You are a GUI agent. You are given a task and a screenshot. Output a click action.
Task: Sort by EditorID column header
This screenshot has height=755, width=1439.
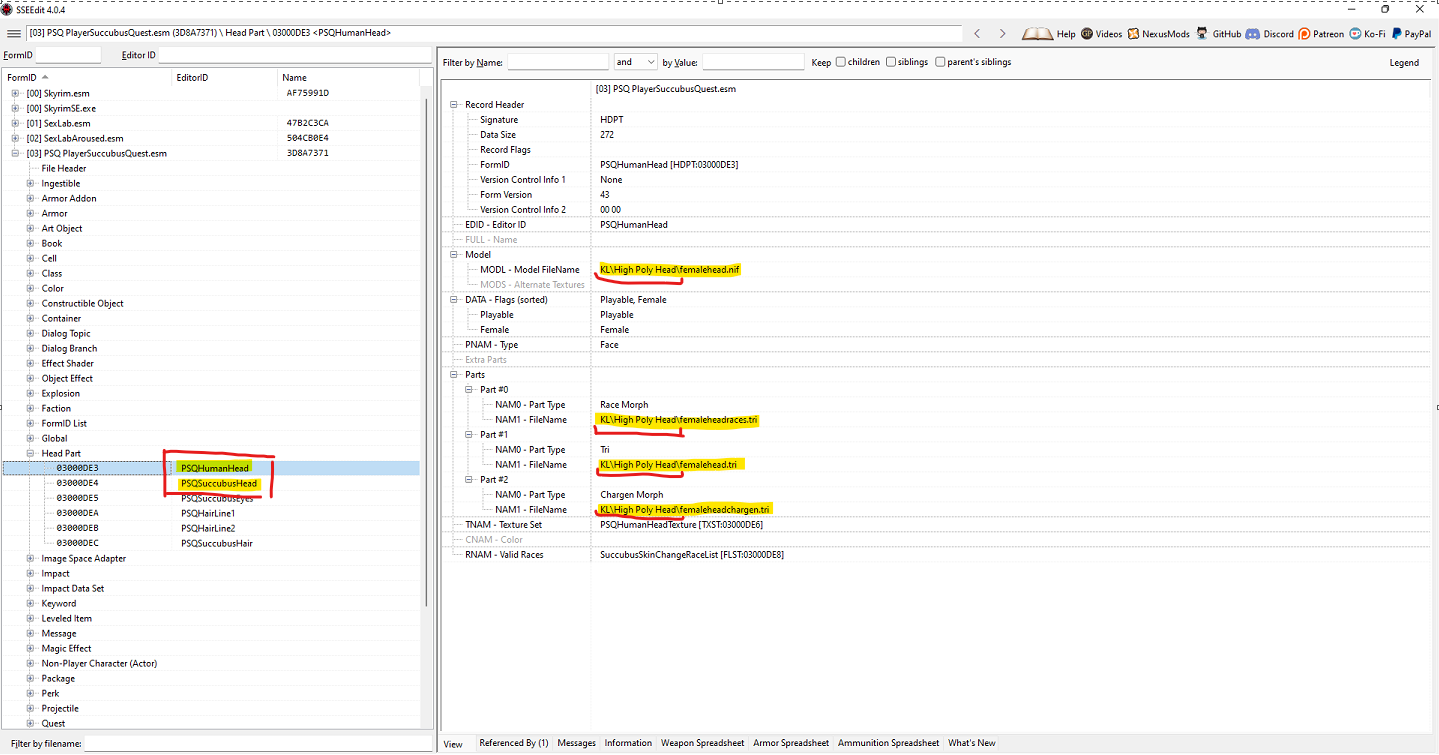(225, 77)
